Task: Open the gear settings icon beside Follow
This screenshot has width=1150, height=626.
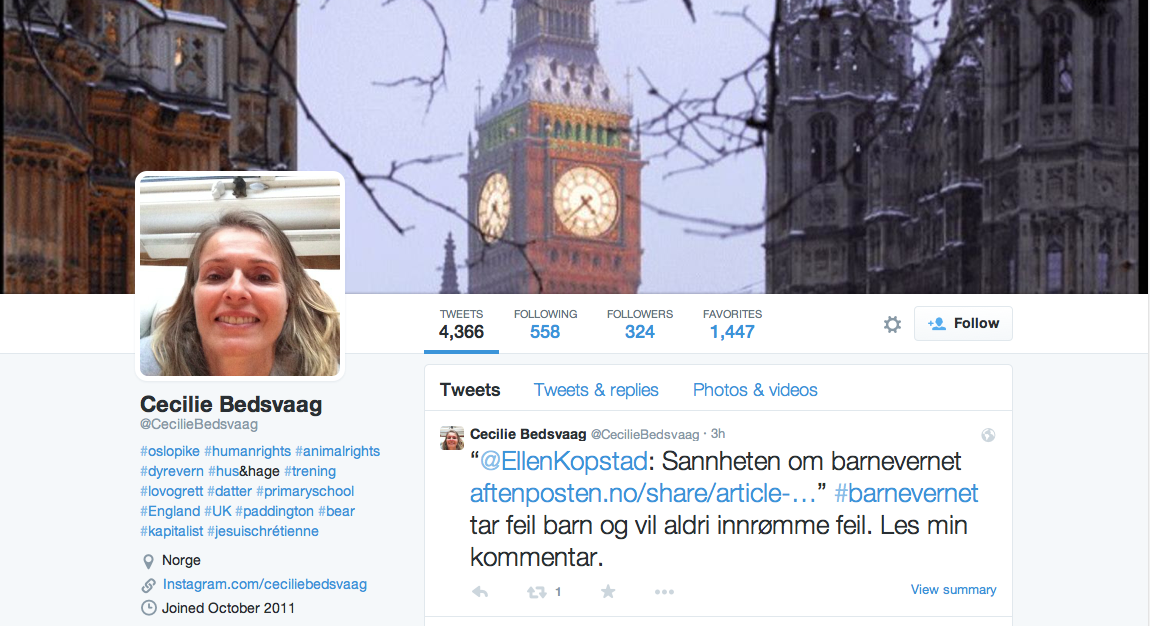Action: point(892,324)
